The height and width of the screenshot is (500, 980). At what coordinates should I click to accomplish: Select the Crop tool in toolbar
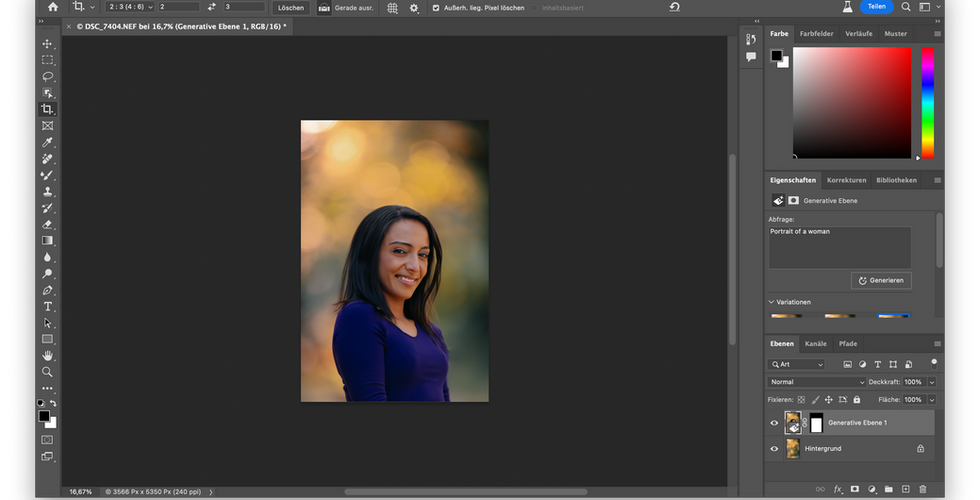47,109
